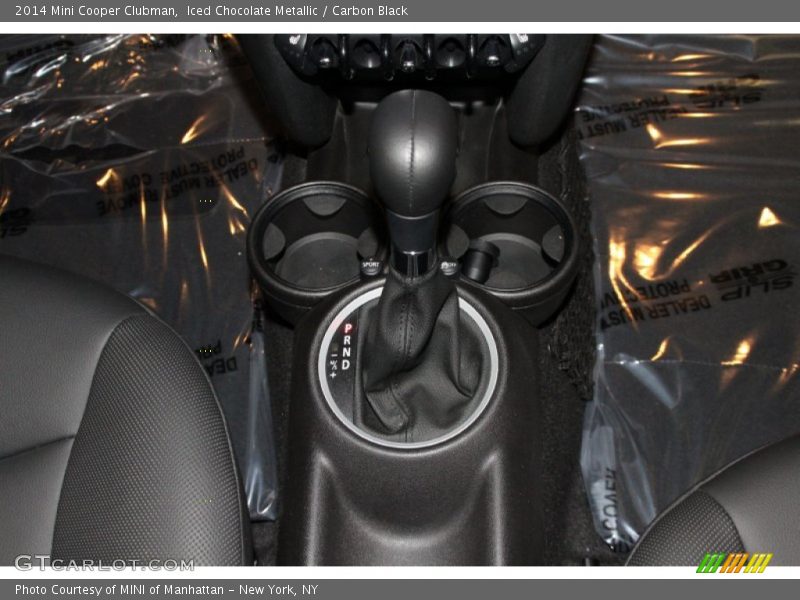Click the green-orange-yellow striped logo icon
This screenshot has width=800, height=600.
734,563
